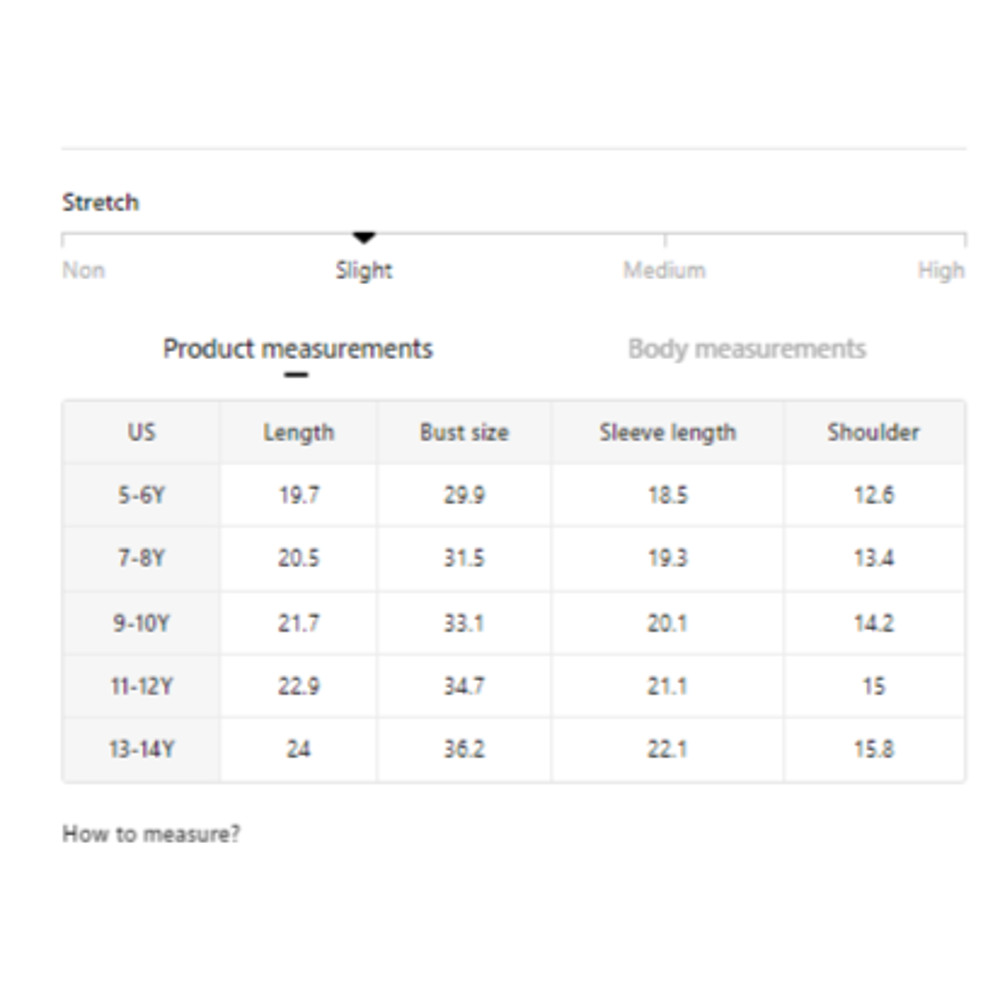Click the US column header

[141, 432]
